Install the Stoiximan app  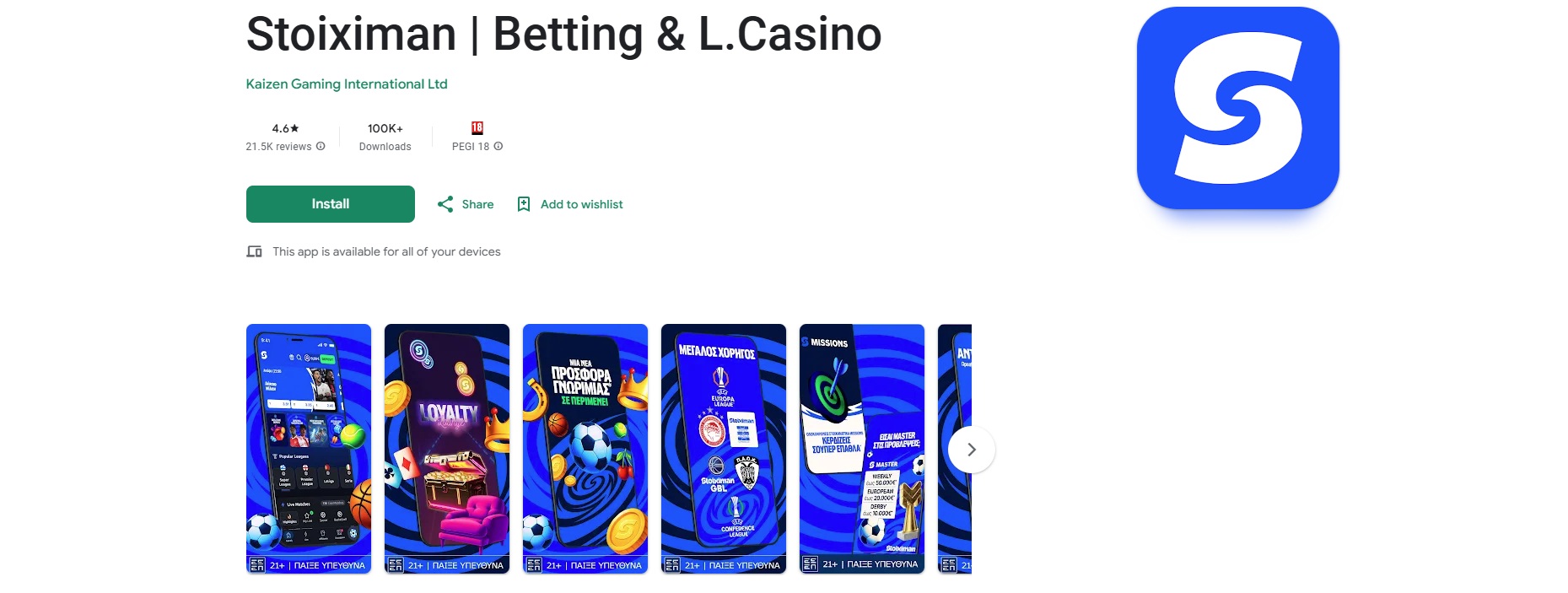(x=331, y=204)
